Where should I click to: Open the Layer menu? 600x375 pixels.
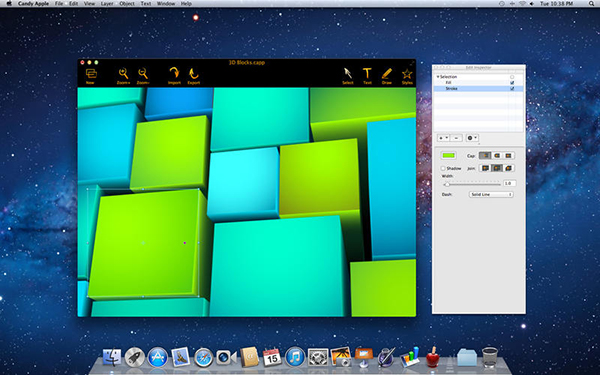[107, 3]
